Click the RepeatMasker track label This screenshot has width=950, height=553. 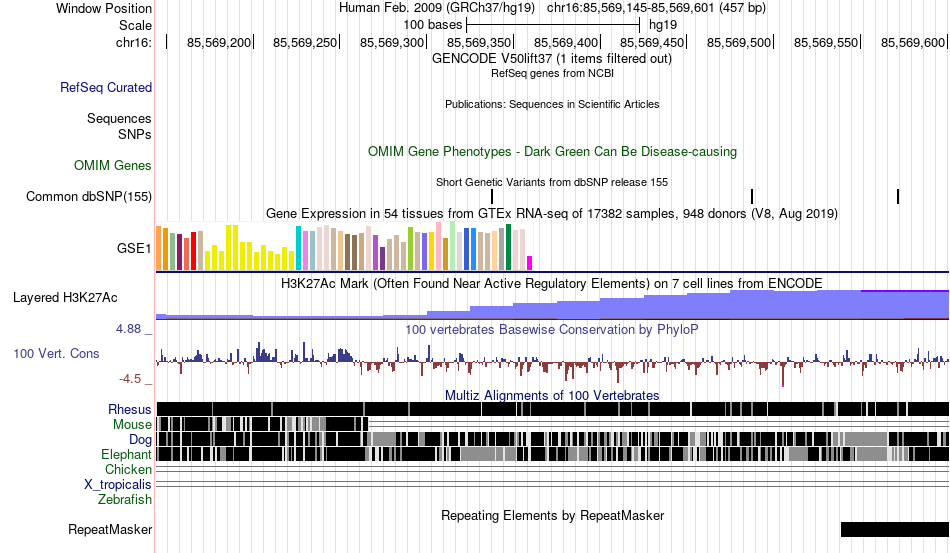point(110,529)
